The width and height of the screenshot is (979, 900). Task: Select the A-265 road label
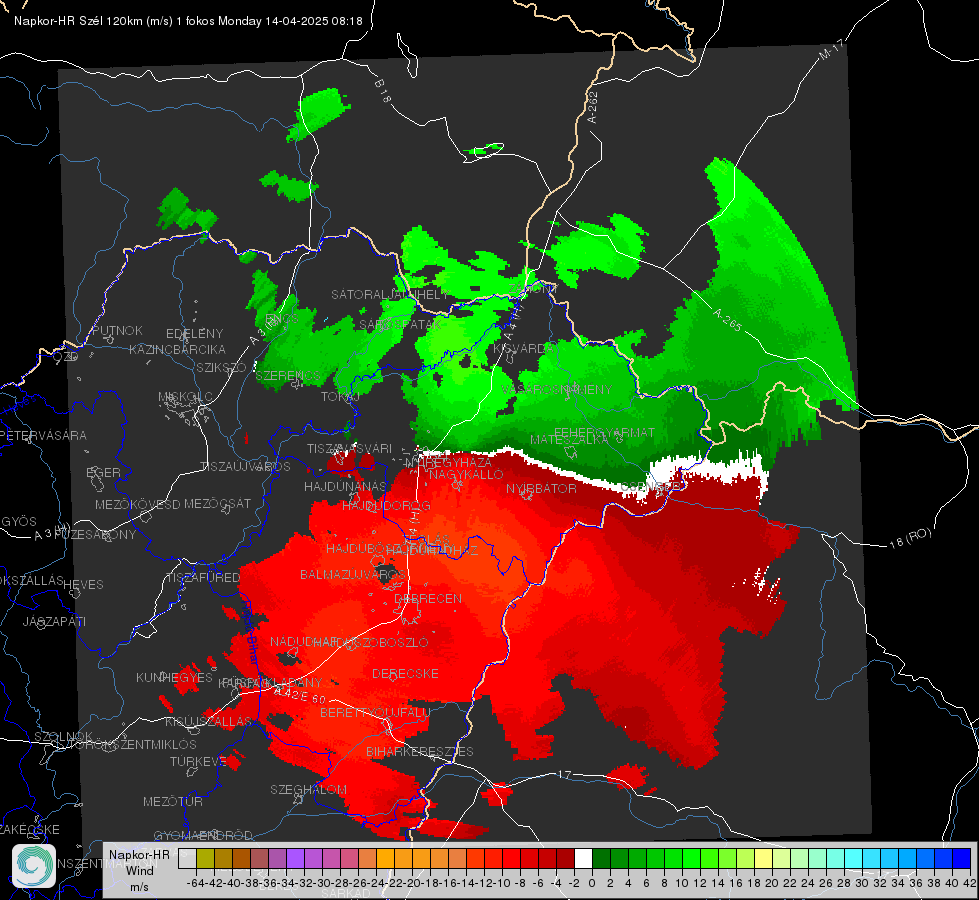click(x=727, y=320)
